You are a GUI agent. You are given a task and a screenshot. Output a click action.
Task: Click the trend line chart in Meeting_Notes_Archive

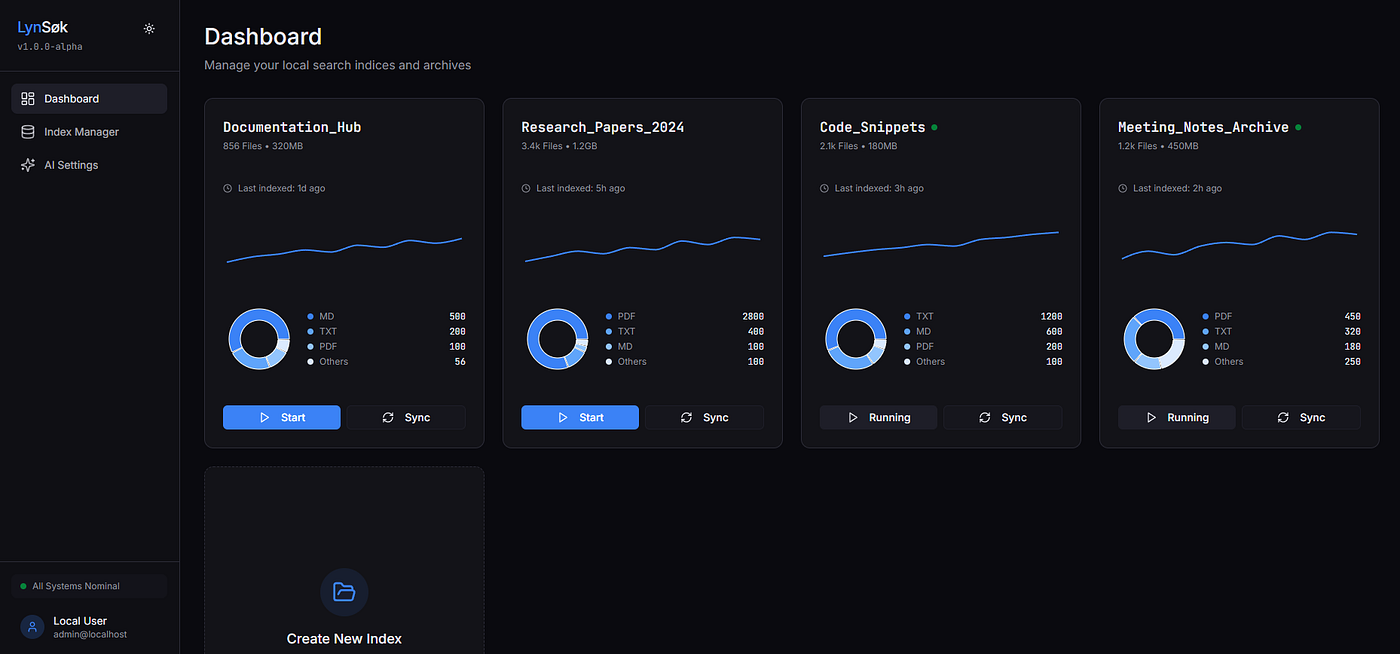(x=1239, y=245)
